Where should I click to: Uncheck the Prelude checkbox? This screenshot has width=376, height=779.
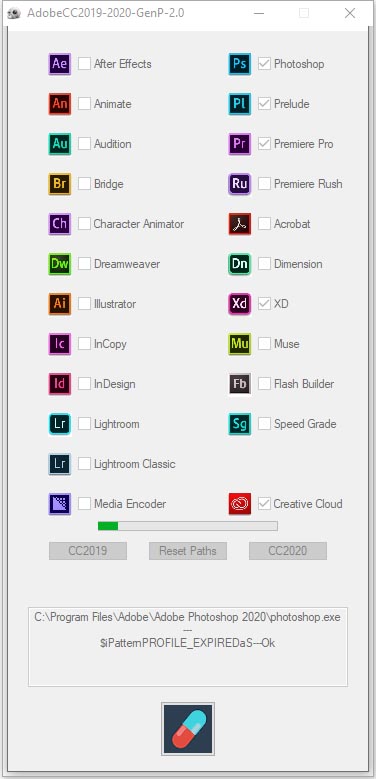[x=265, y=104]
